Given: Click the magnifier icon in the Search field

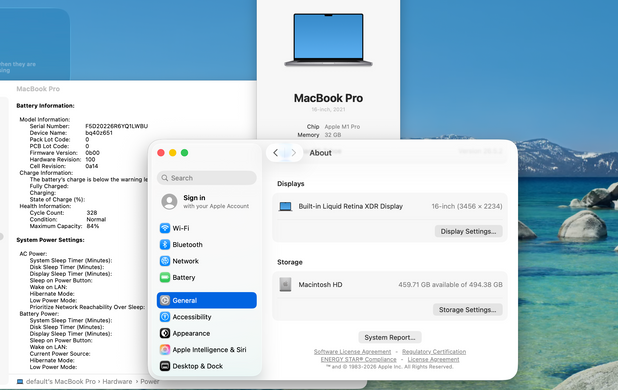Looking at the screenshot, I should click(165, 178).
